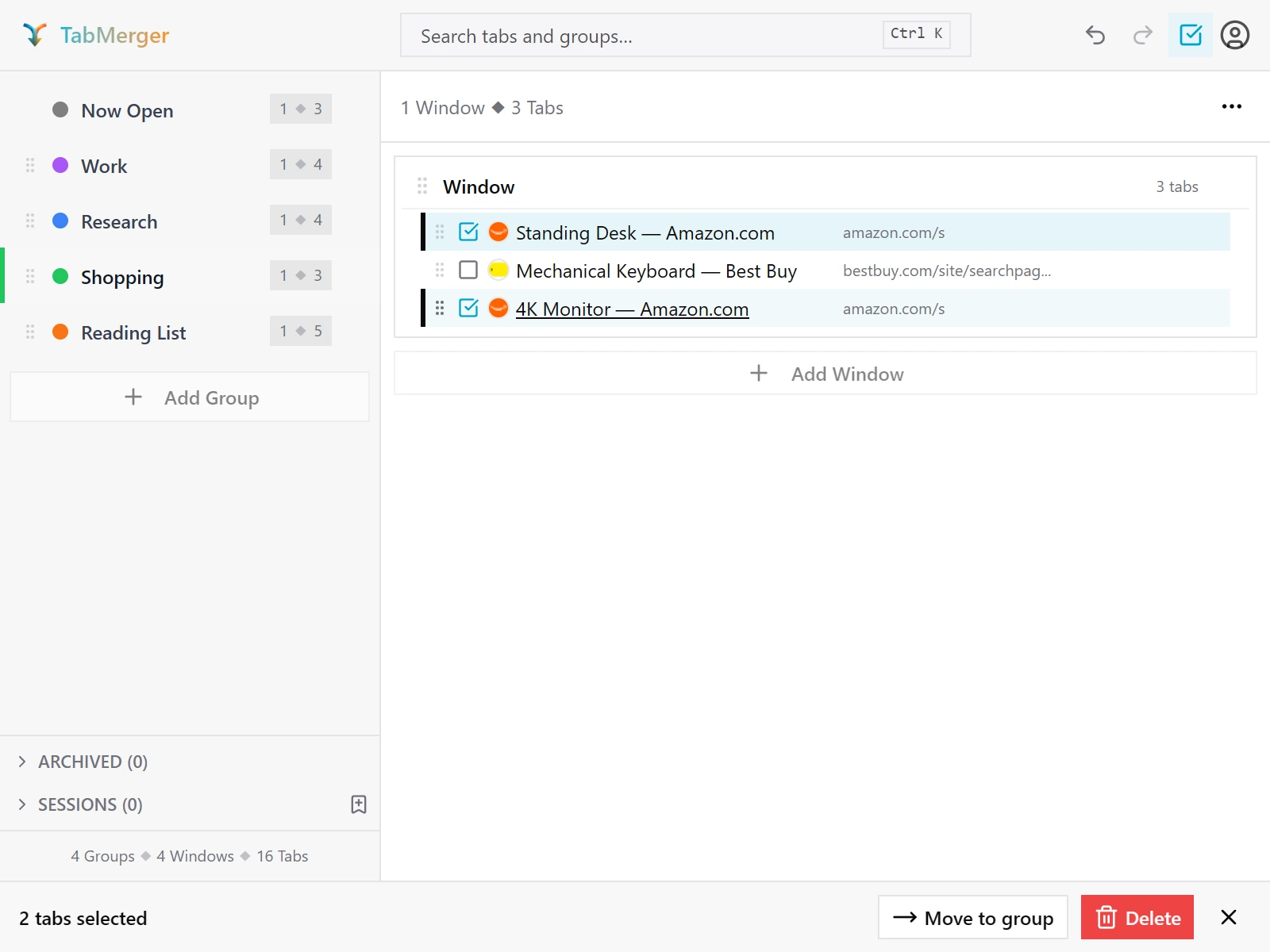
Task: Click the blue Research color dot
Action: pyautogui.click(x=60, y=221)
